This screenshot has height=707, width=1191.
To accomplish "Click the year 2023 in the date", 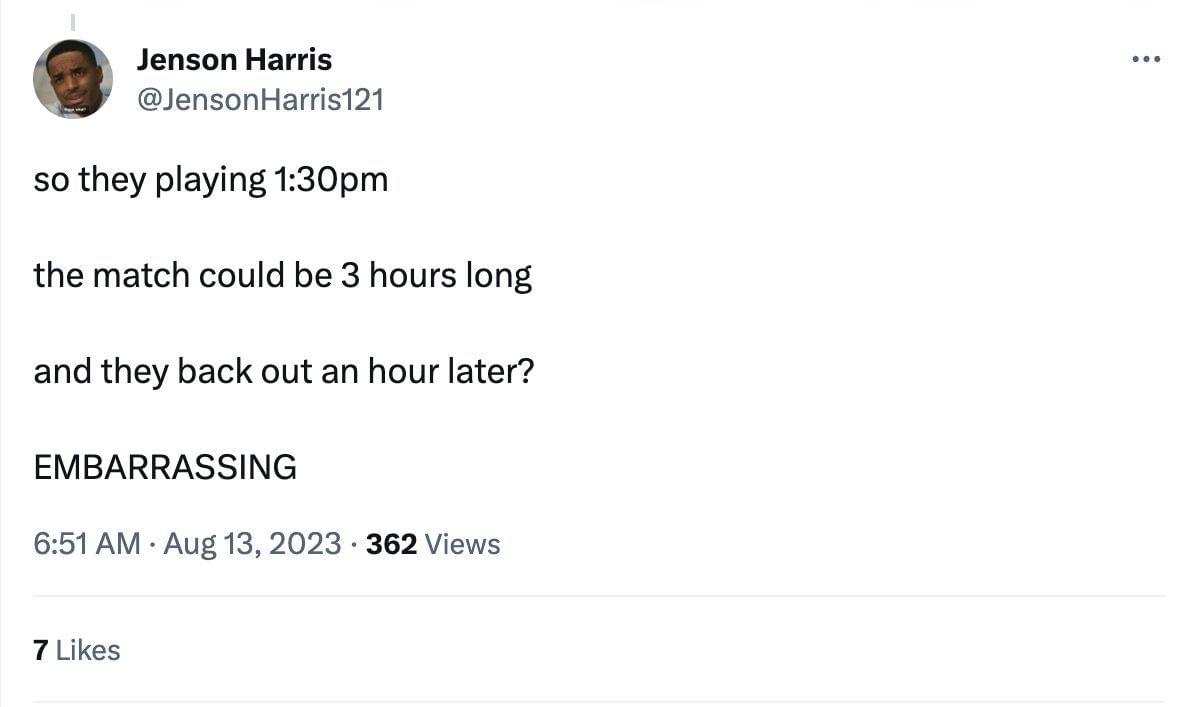I will pos(305,544).
